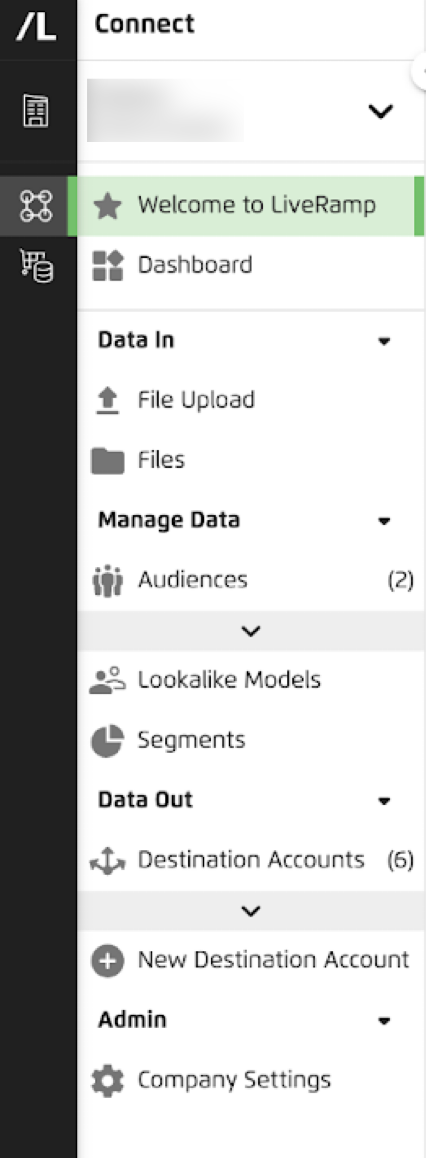Click the Segments pie chart icon
The width and height of the screenshot is (426, 1158).
(108, 741)
